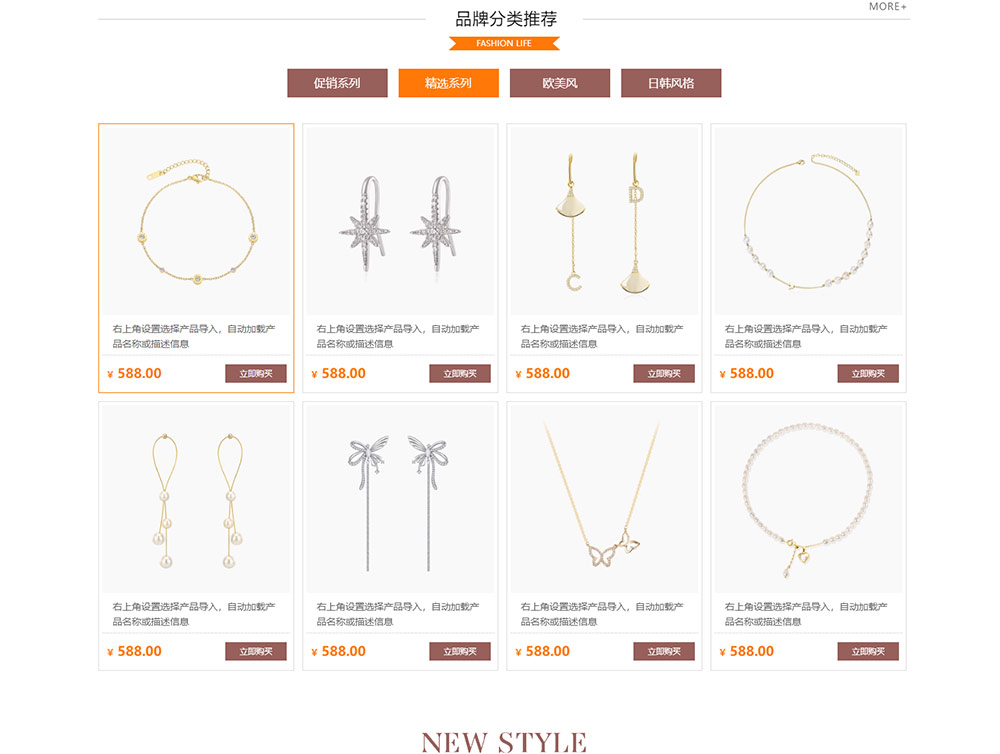The height and width of the screenshot is (754, 1000).
Task: Open the silver star earrings image
Action: click(400, 221)
